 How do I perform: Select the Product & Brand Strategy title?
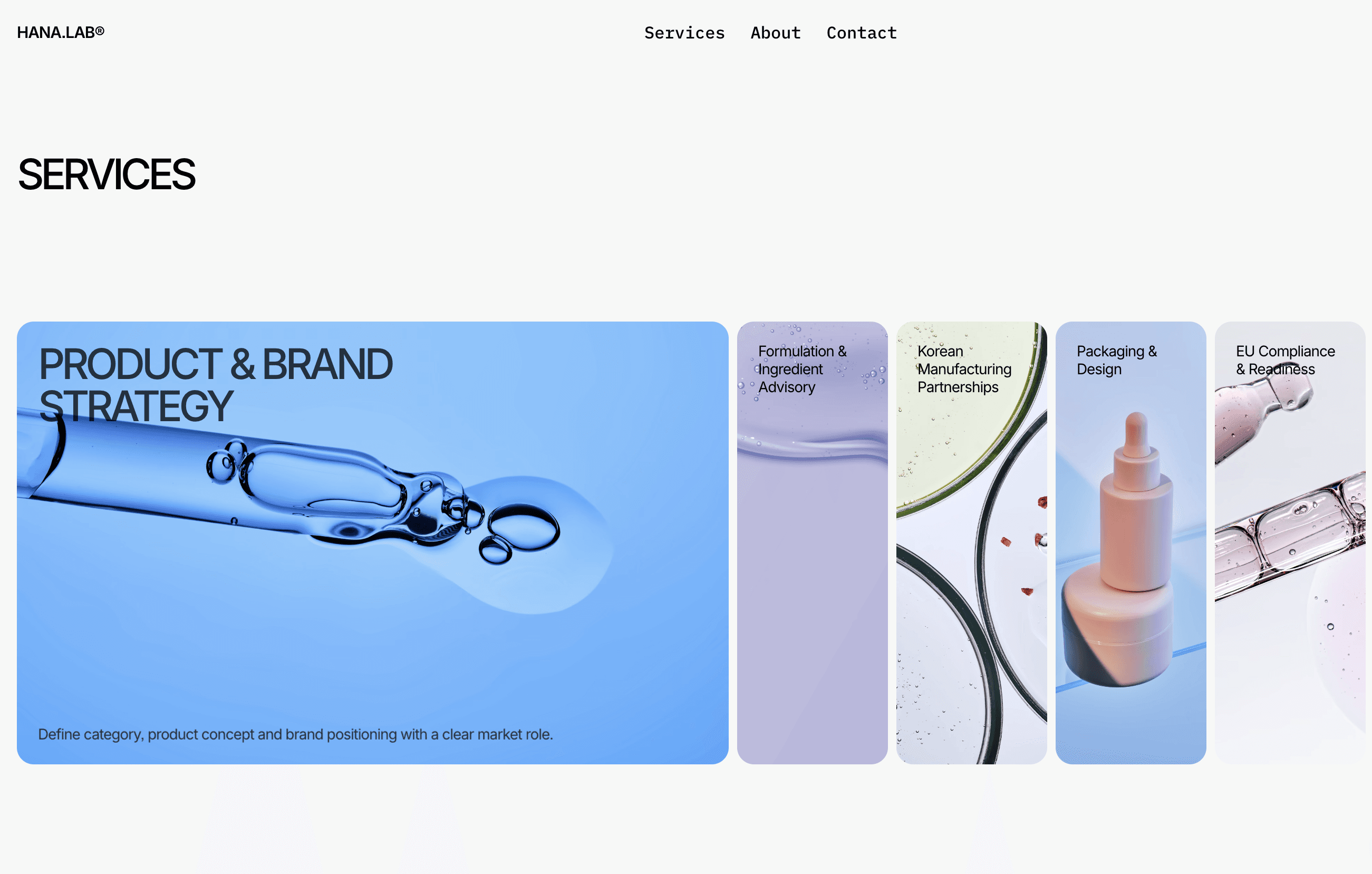[215, 385]
